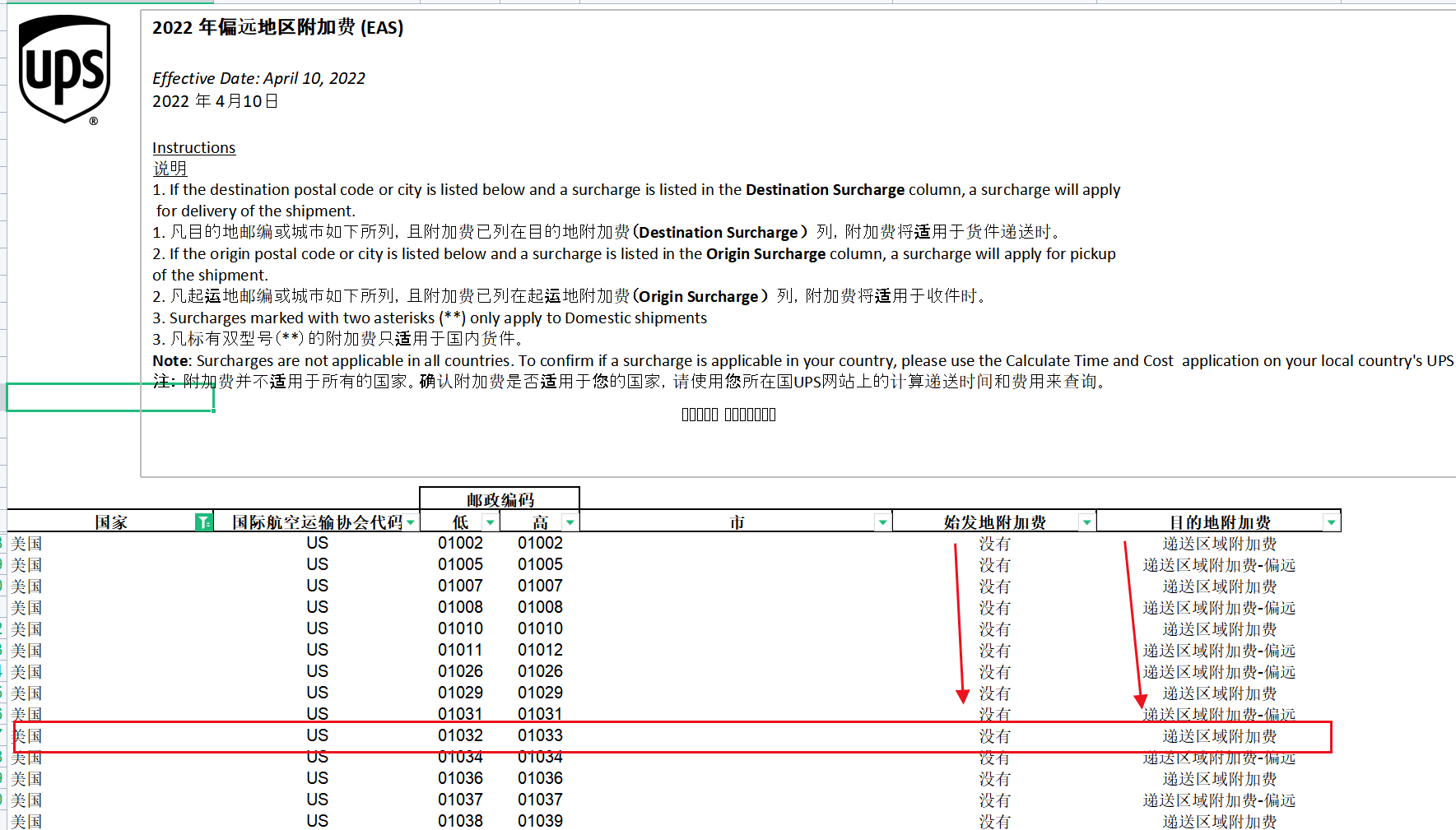Select 递送区域附加费 cell in row 01002
This screenshot has width=1456, height=830.
point(1219,544)
